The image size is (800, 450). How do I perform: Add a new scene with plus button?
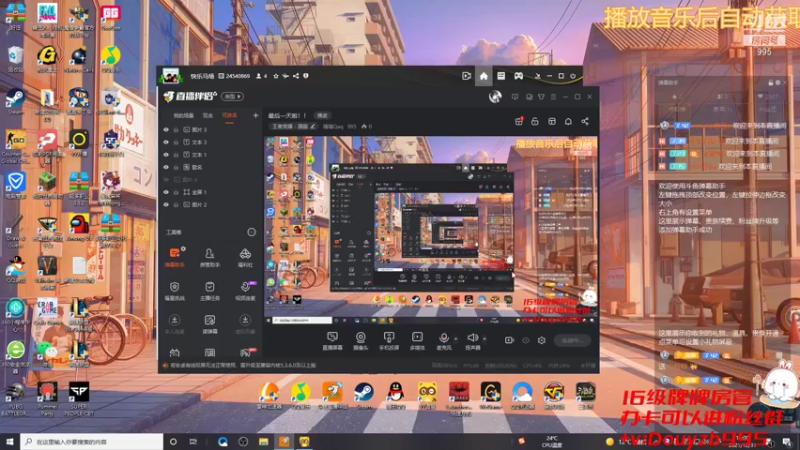(255, 116)
